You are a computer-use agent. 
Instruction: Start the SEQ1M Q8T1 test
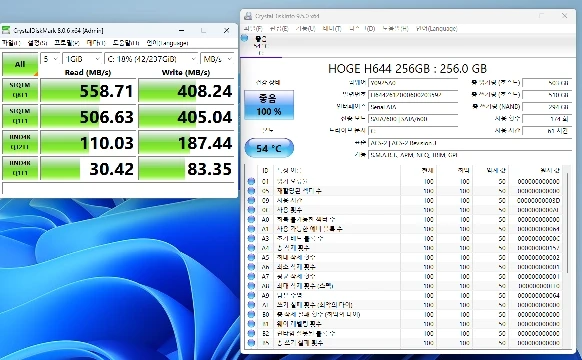tap(20, 90)
